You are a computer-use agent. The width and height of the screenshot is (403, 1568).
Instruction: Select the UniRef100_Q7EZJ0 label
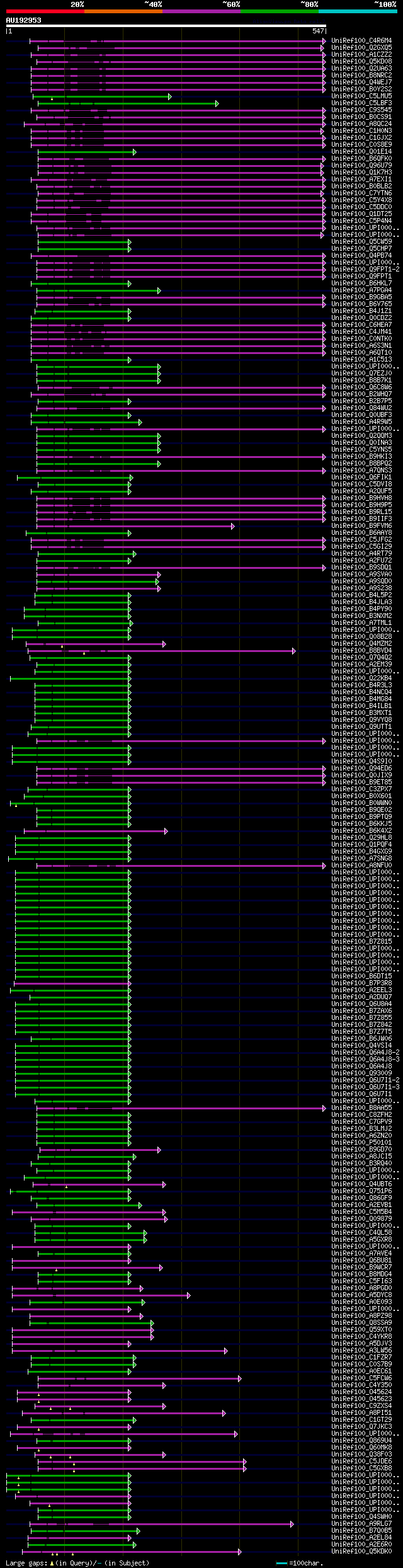[361, 374]
